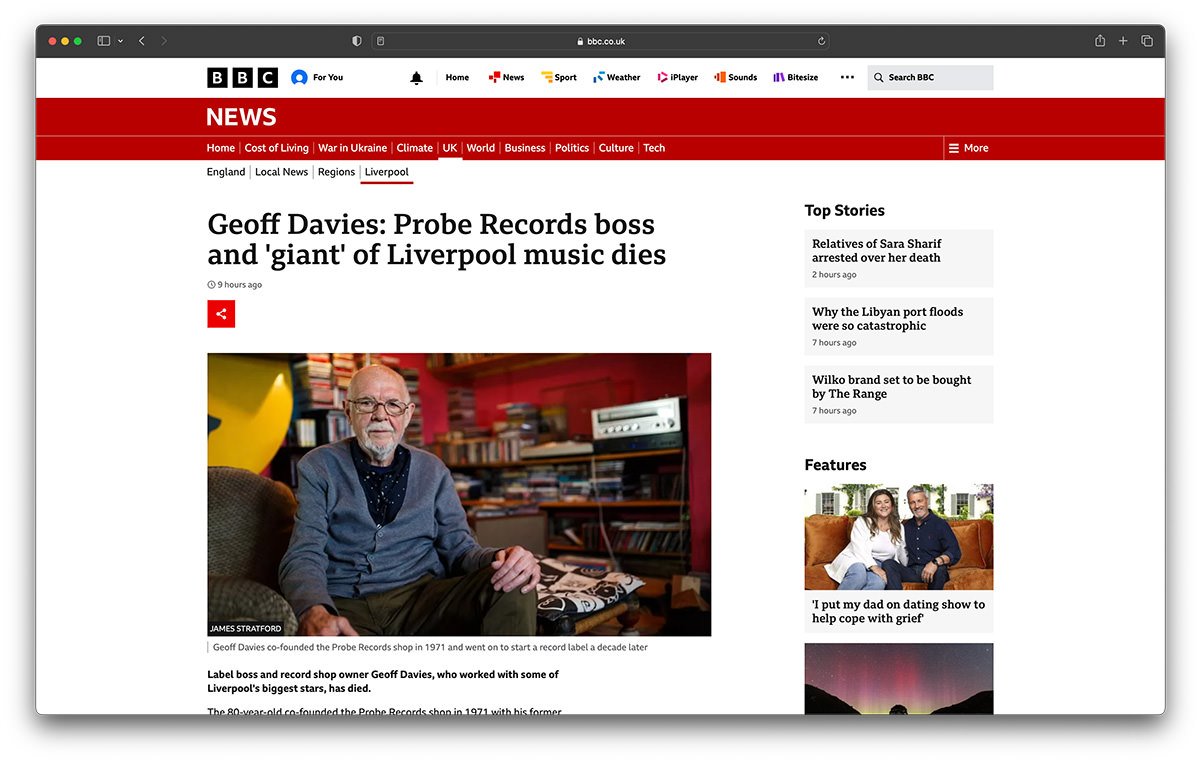Open Local News sub-navigation link
This screenshot has height=761, width=1200.
(x=282, y=172)
